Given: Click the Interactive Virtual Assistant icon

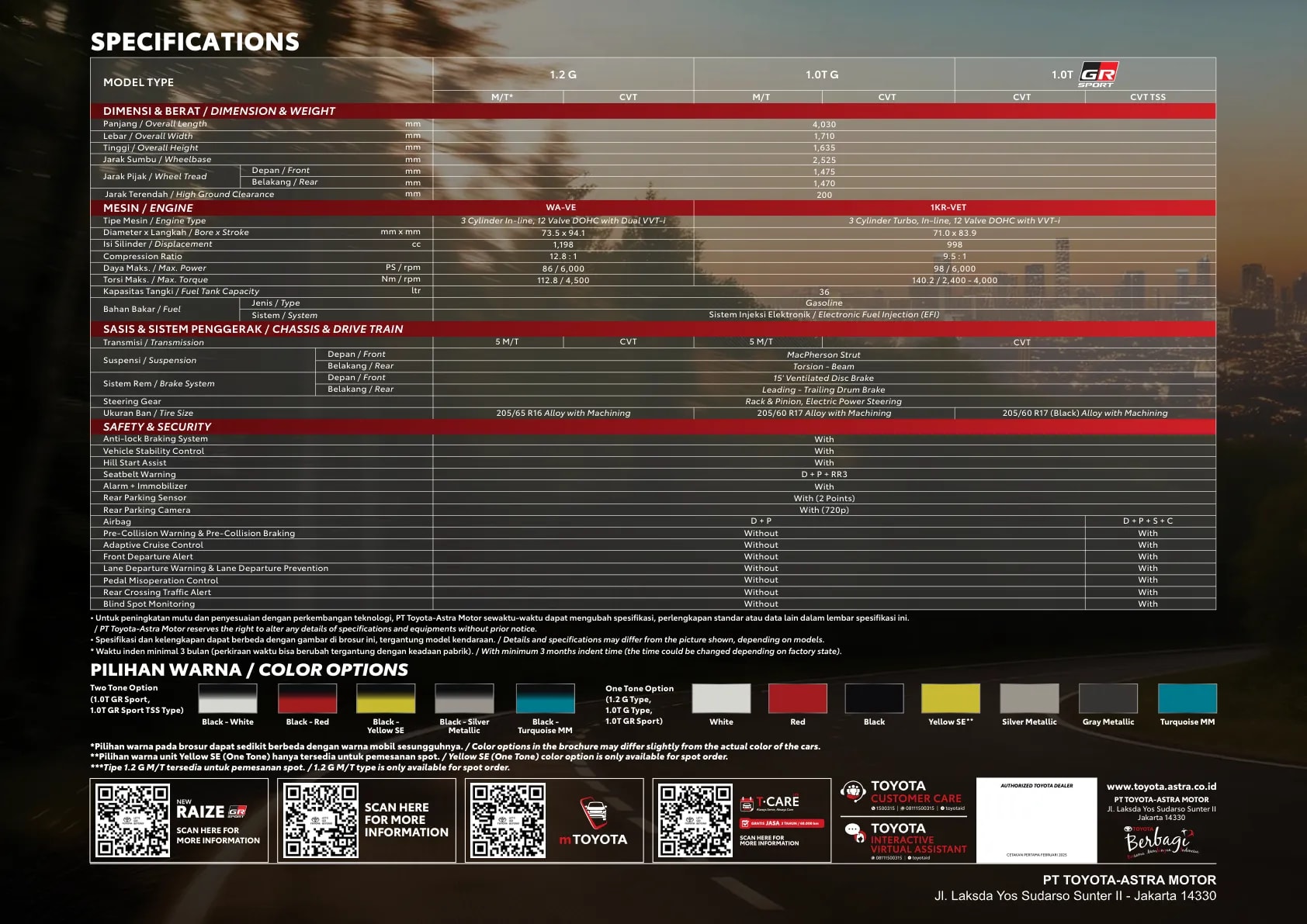Looking at the screenshot, I should coord(855,833).
